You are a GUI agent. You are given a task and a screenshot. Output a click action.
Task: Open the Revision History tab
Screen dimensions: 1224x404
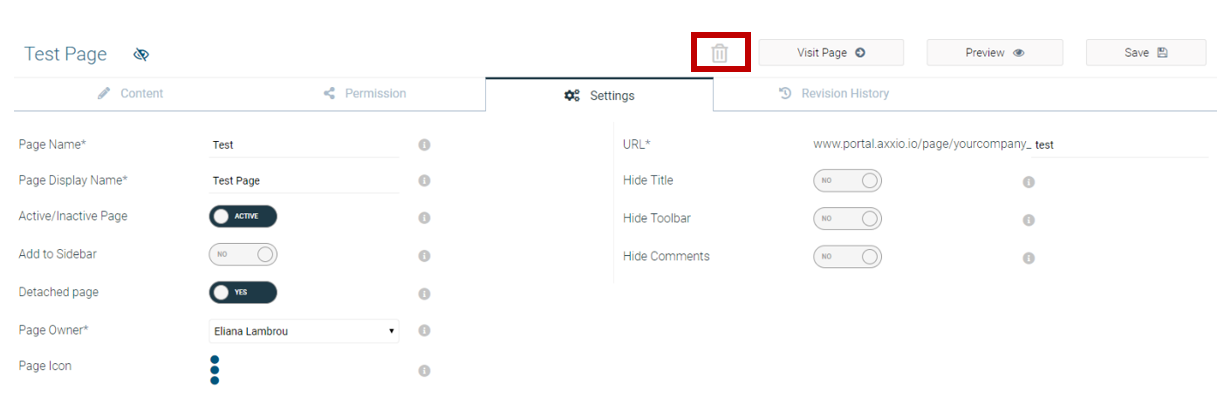tap(833, 93)
